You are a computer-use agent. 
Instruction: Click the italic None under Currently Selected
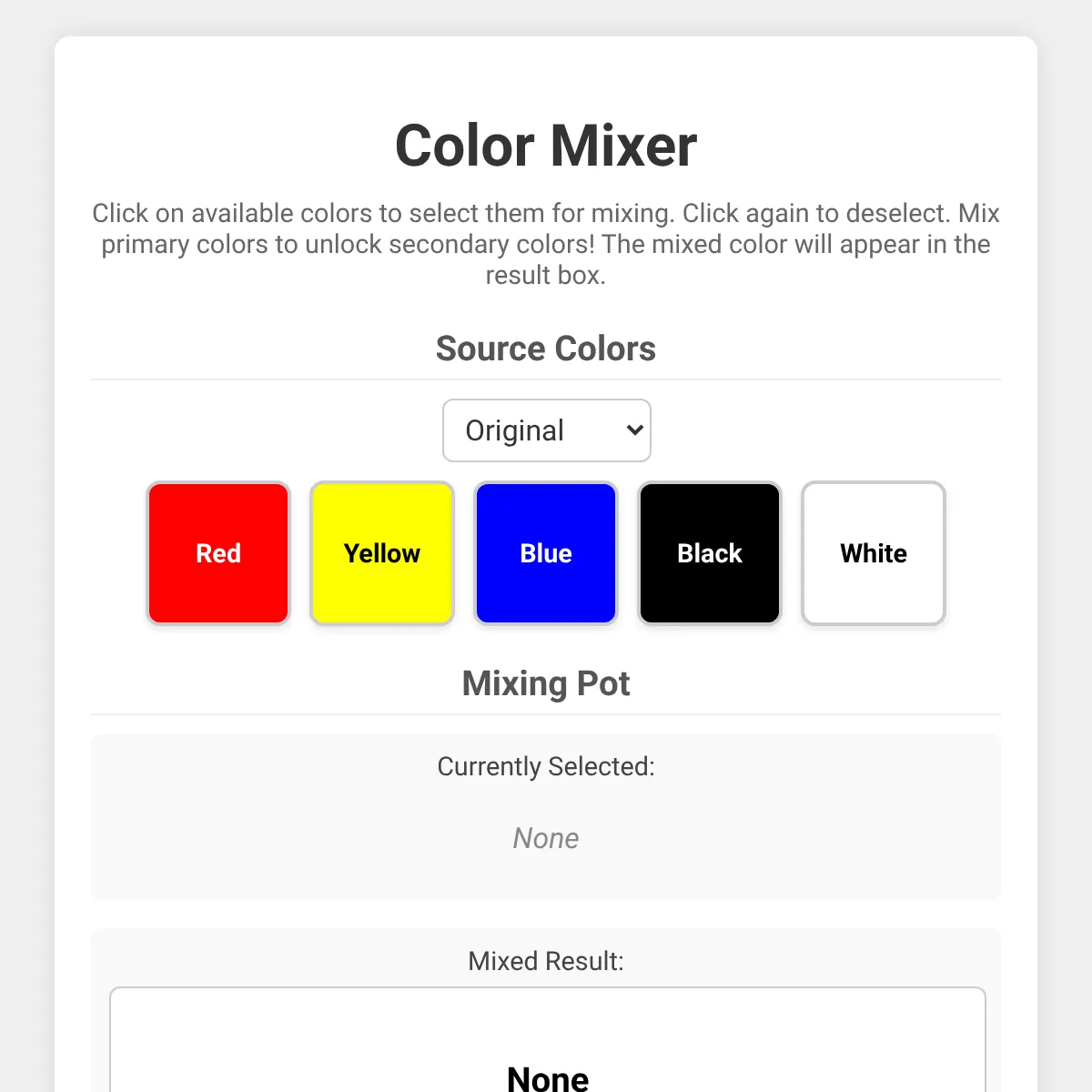(546, 838)
